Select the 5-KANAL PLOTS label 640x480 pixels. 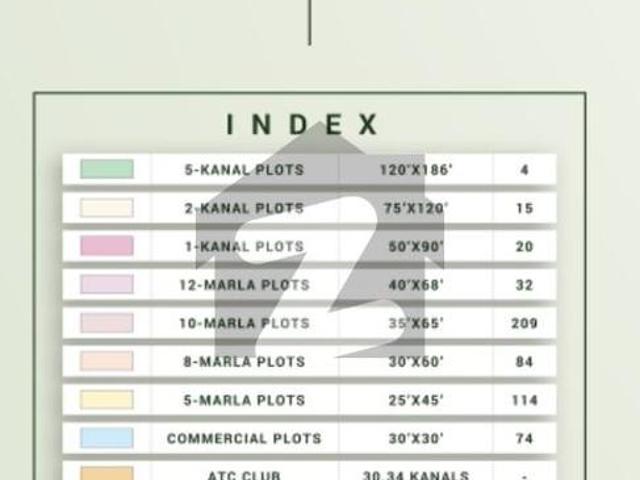244,170
